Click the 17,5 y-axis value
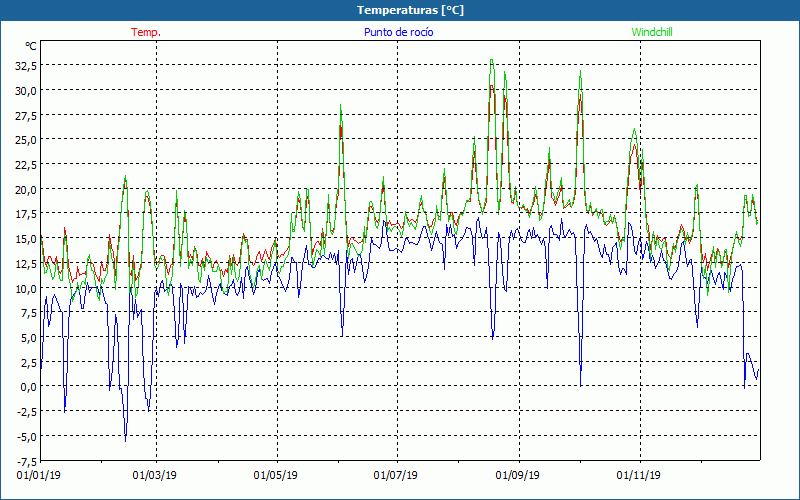Screen dimensions: 800x500 [26, 214]
